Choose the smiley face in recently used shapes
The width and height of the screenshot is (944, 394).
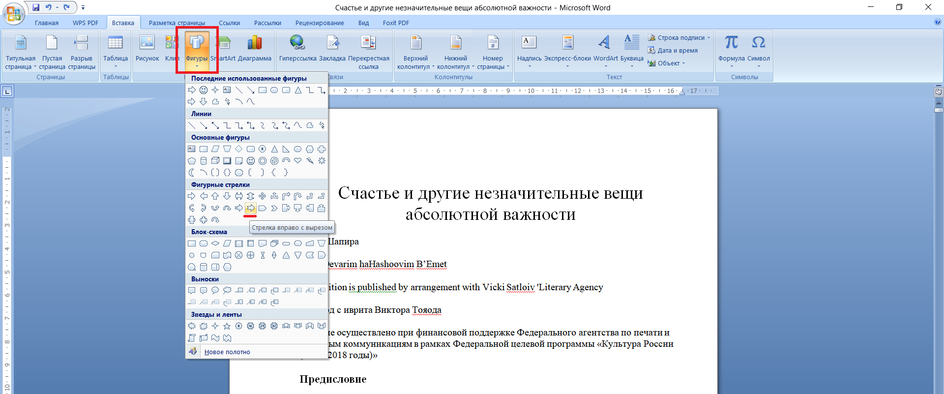coord(203,90)
